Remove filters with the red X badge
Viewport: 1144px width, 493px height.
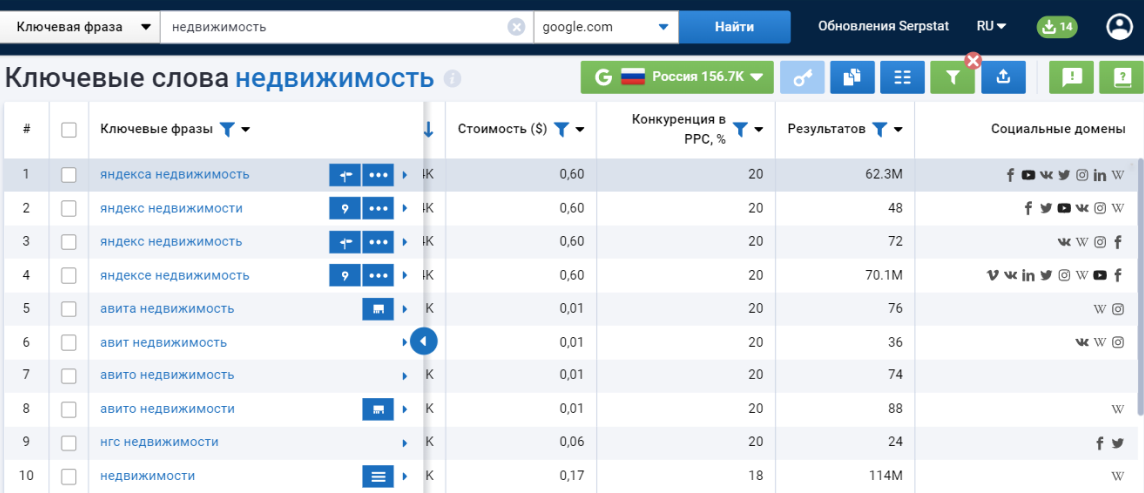click(973, 61)
